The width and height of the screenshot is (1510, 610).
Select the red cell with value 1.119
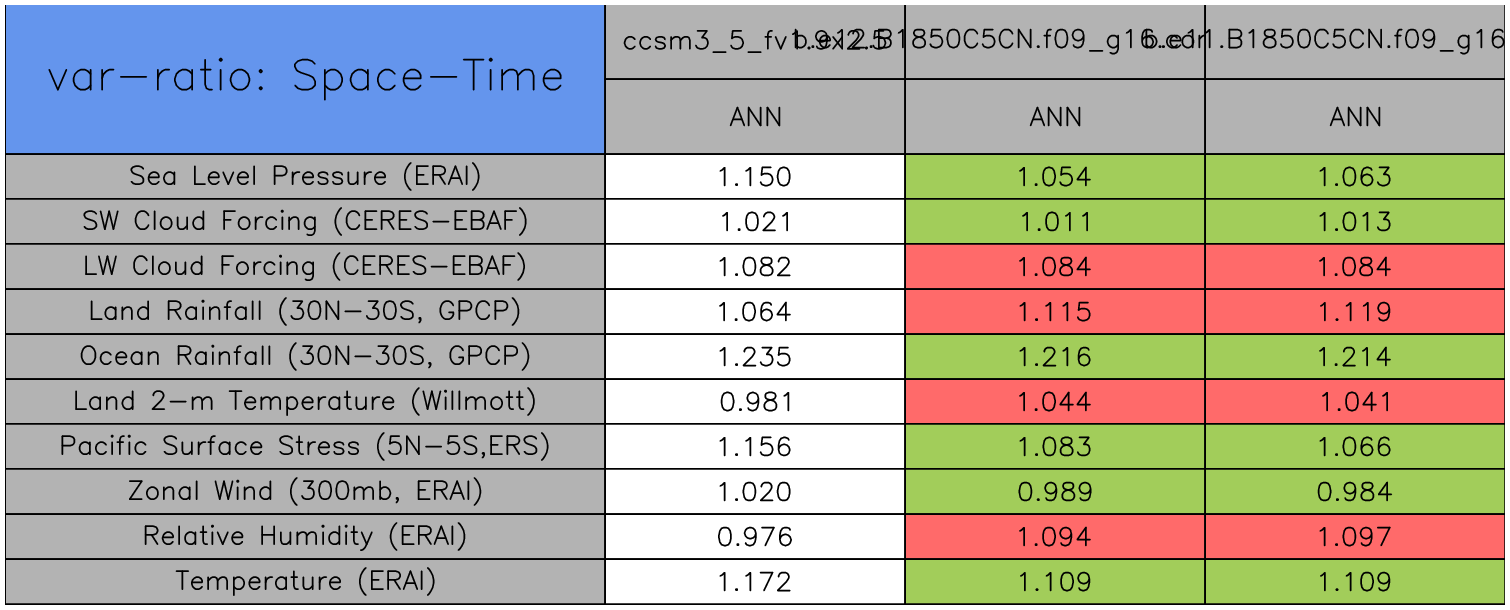[x=1355, y=312]
